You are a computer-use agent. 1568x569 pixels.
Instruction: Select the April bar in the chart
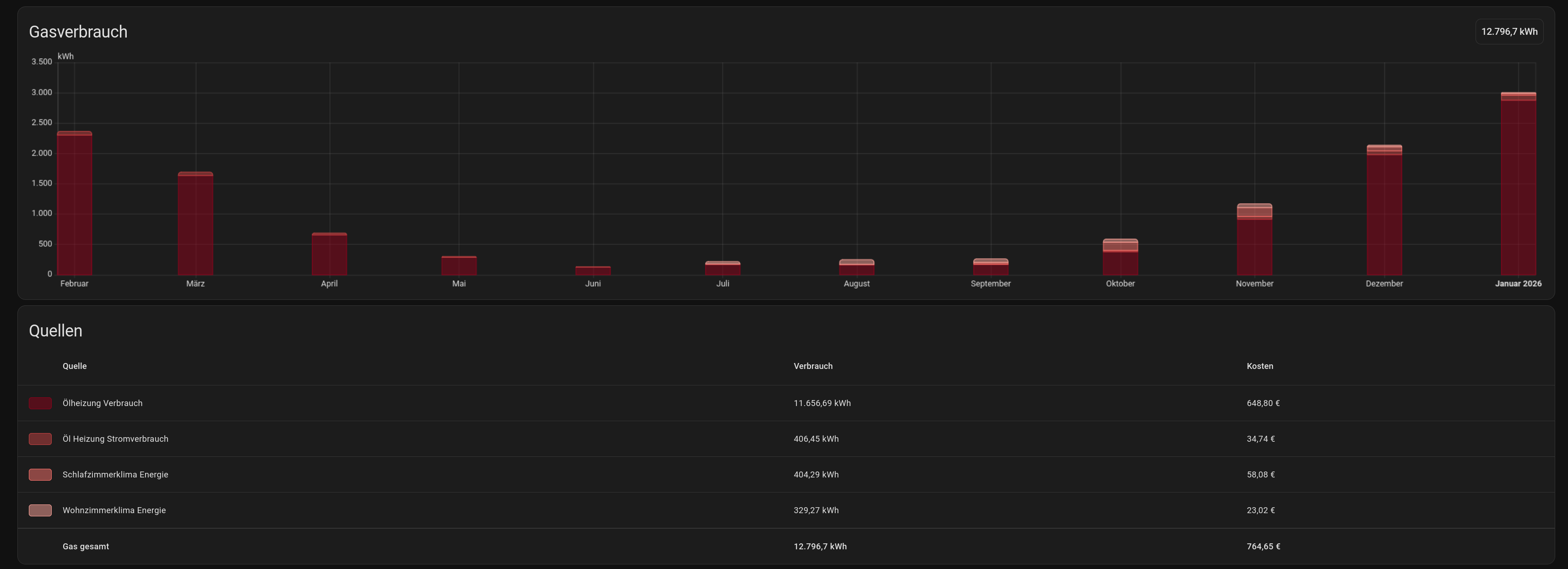tap(330, 255)
